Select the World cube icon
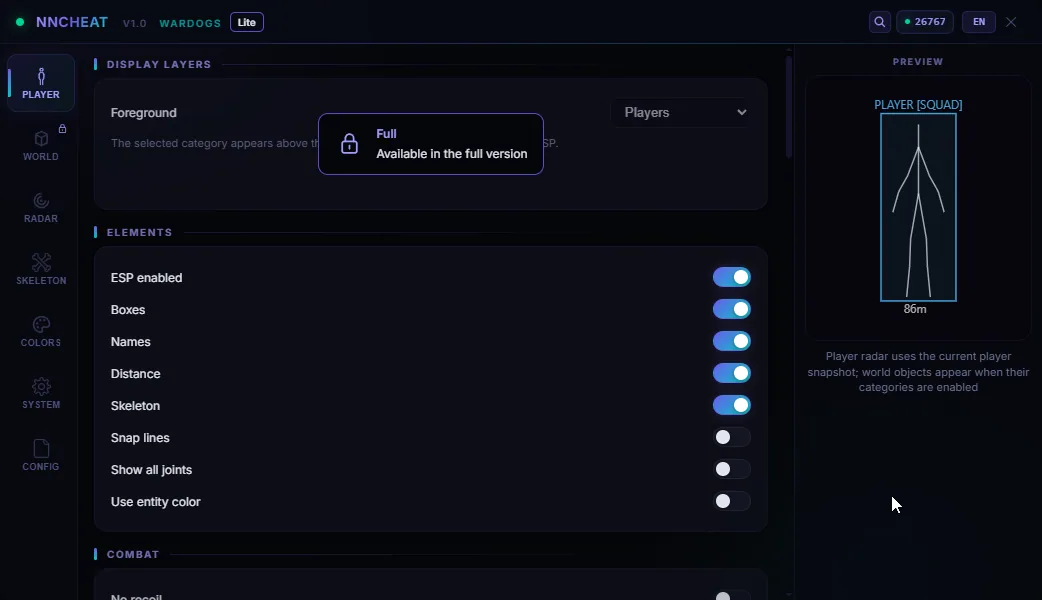The image size is (1042, 600). pyautogui.click(x=41, y=138)
